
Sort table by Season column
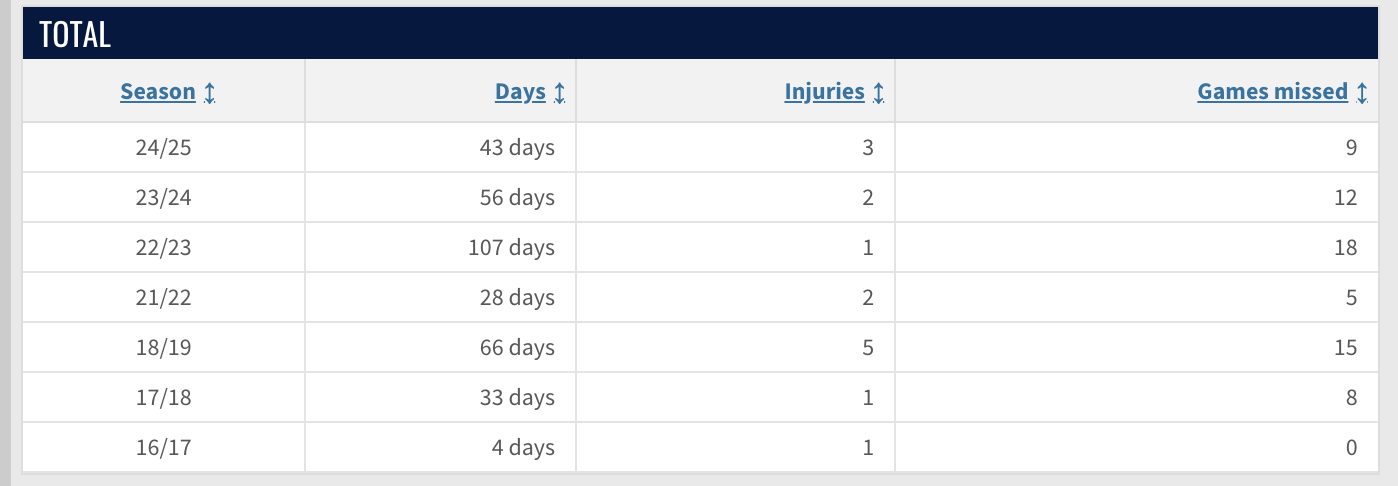[x=158, y=92]
